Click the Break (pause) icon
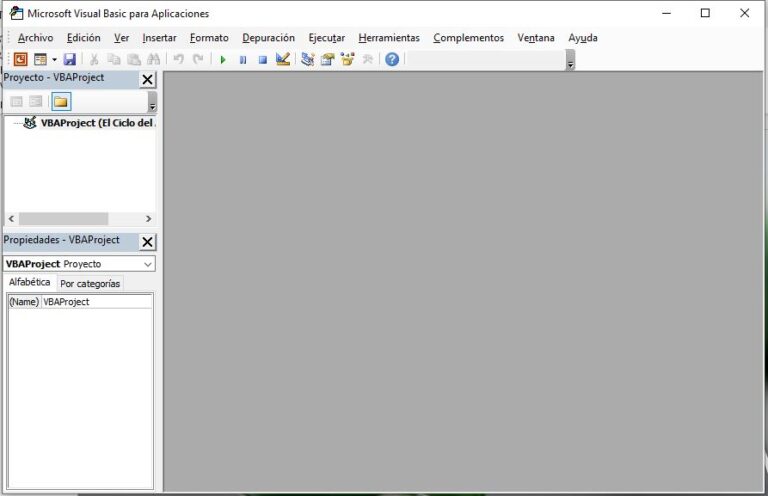Viewport: 768px width, 496px height. coord(243,60)
